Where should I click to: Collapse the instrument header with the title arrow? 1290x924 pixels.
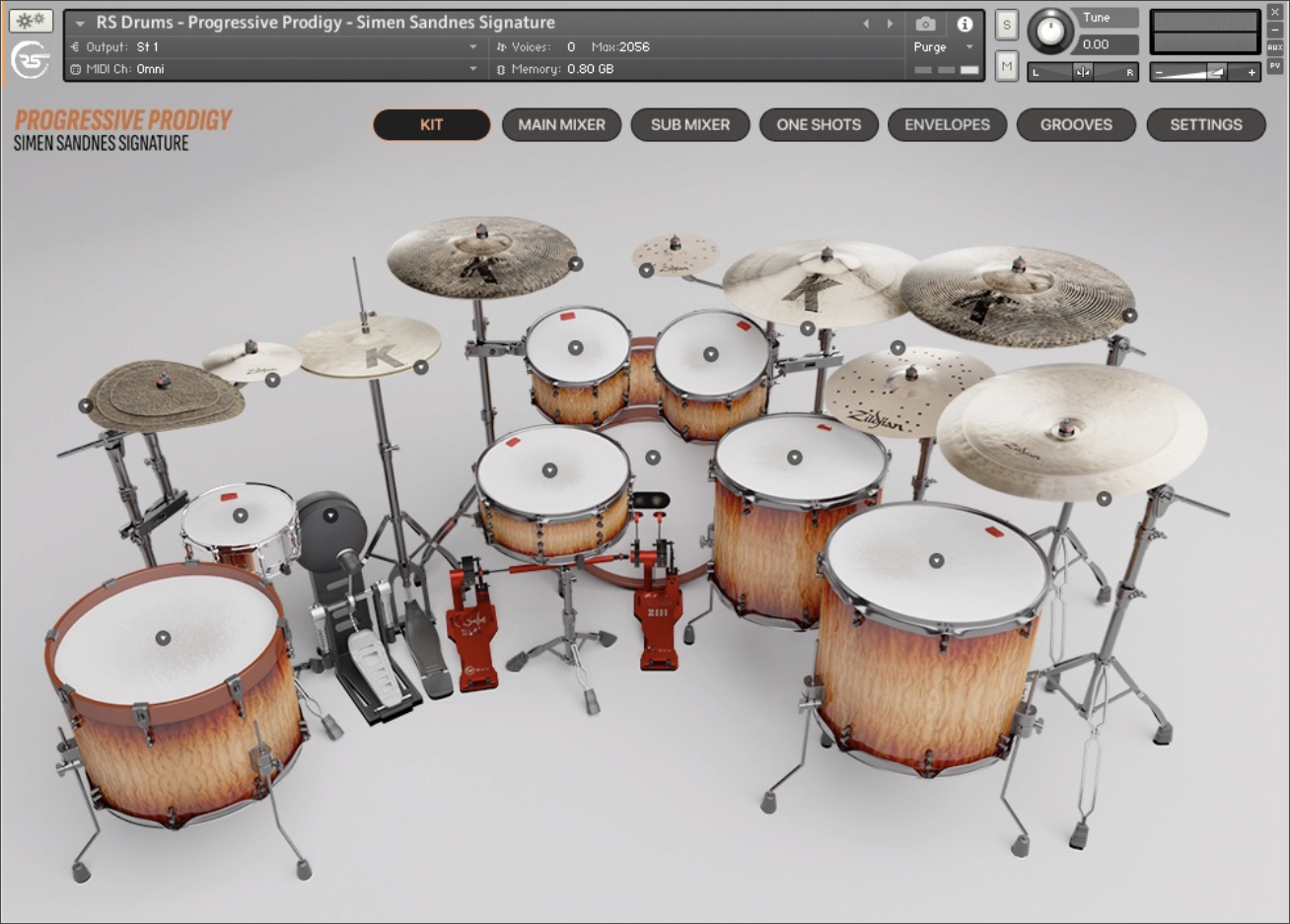point(80,23)
